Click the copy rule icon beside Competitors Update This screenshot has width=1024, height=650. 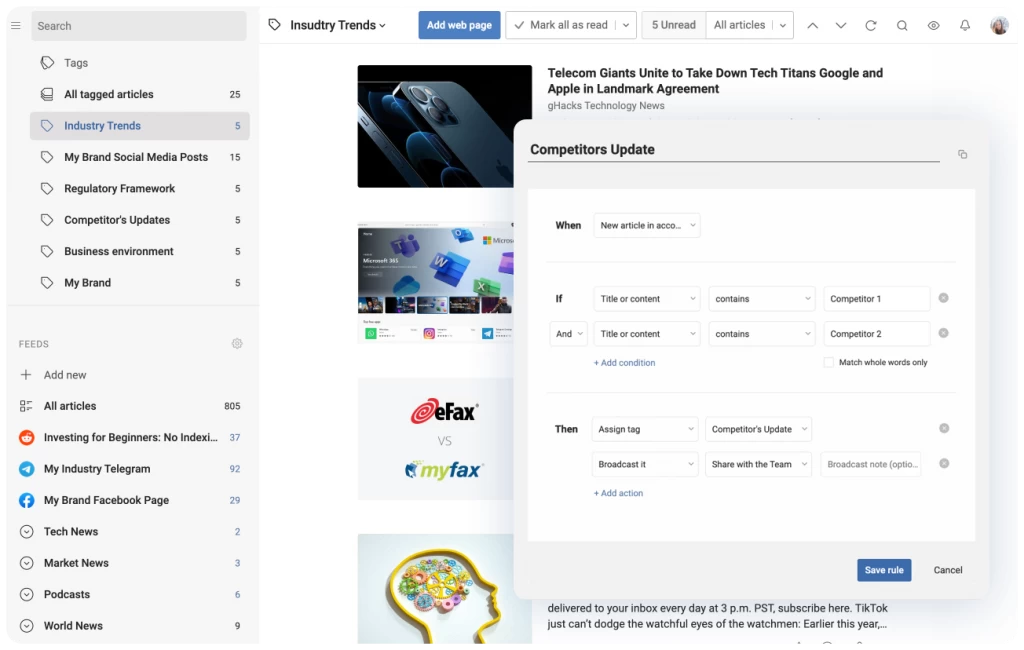(x=963, y=155)
